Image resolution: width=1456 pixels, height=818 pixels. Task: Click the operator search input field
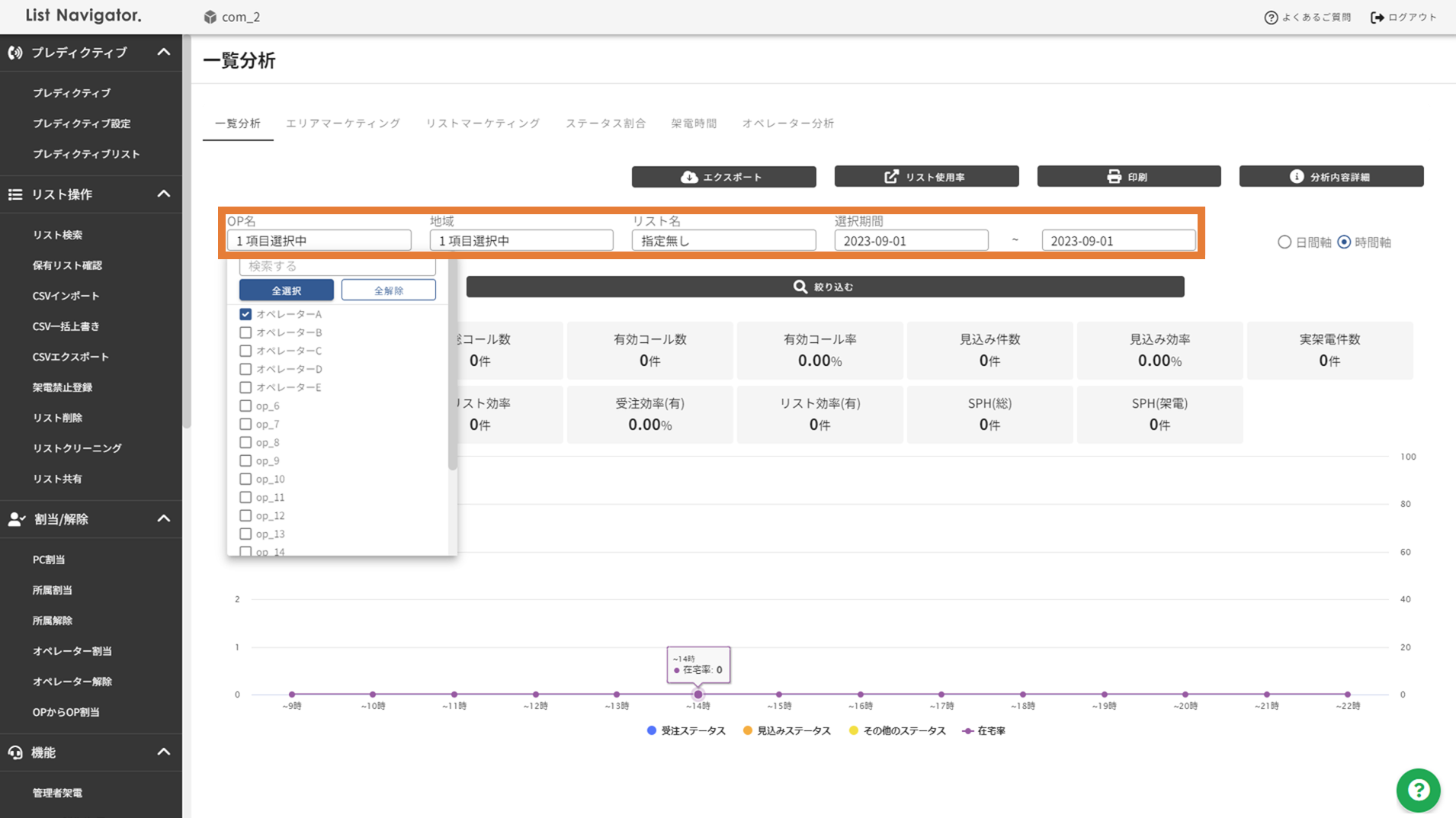[x=337, y=267]
